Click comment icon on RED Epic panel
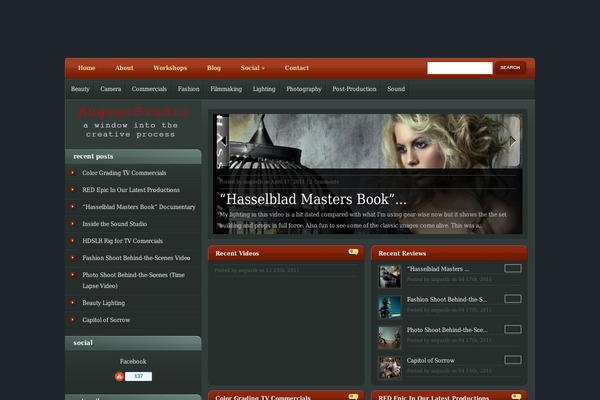This screenshot has height=400, width=600. 516,397
